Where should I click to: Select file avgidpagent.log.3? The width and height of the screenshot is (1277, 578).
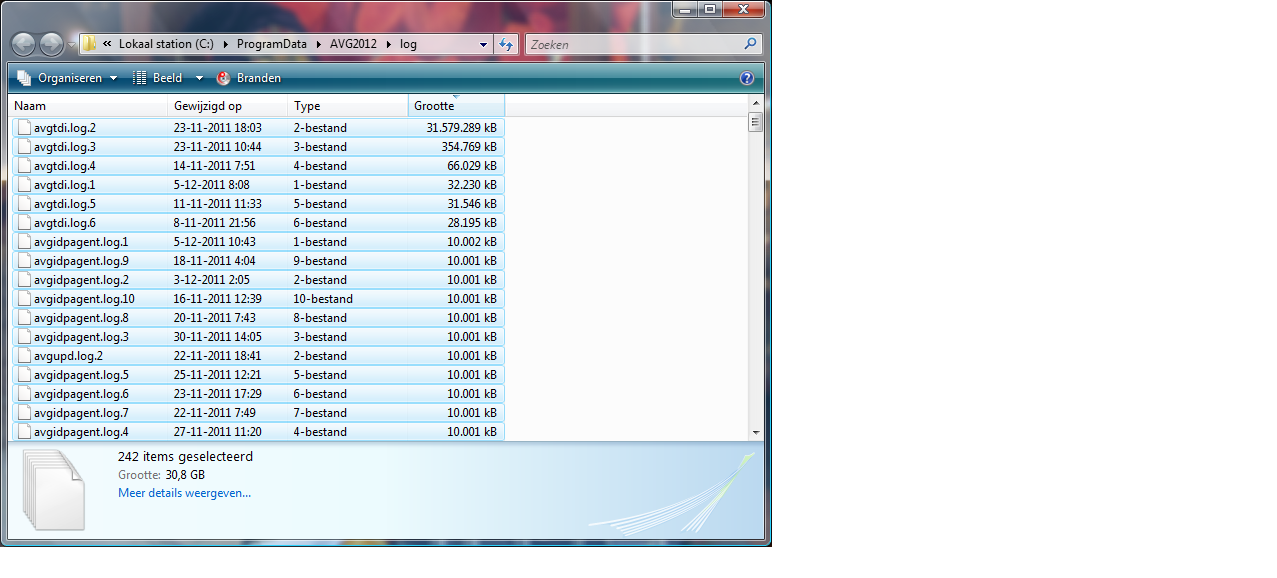click(258, 337)
